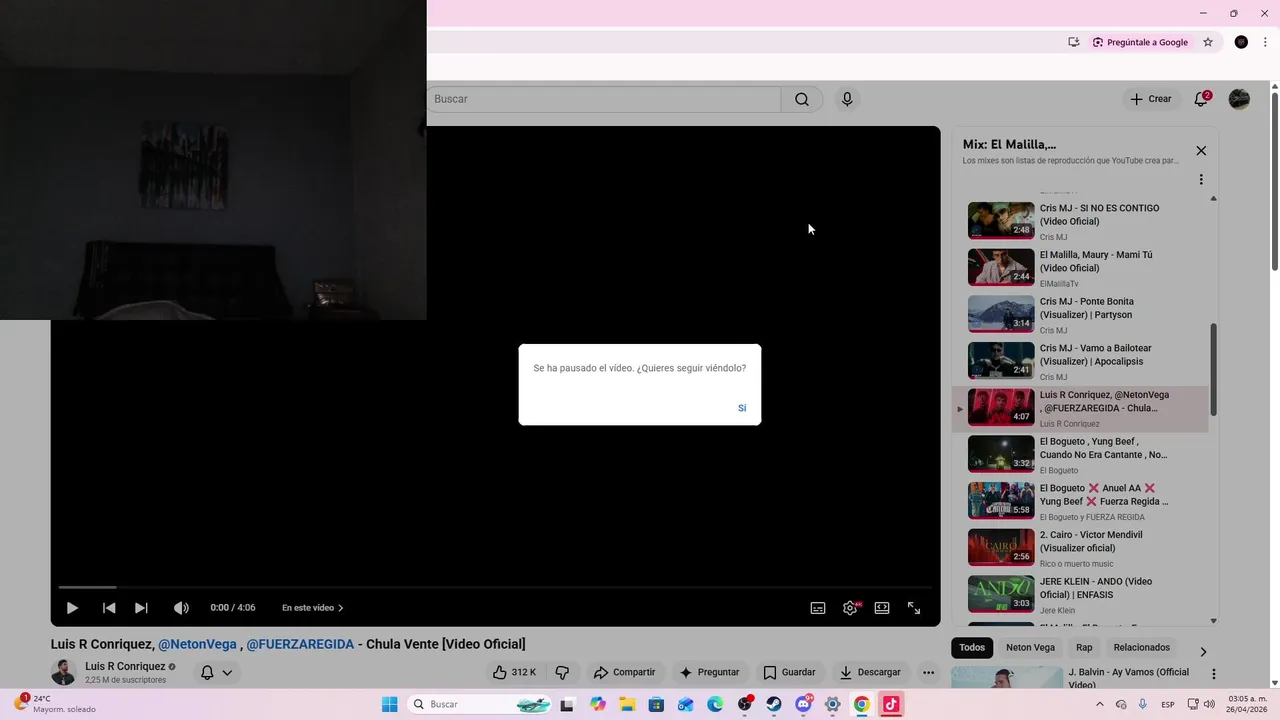The image size is (1280, 720).
Task: Open subscription notification dropdown
Action: 216,673
